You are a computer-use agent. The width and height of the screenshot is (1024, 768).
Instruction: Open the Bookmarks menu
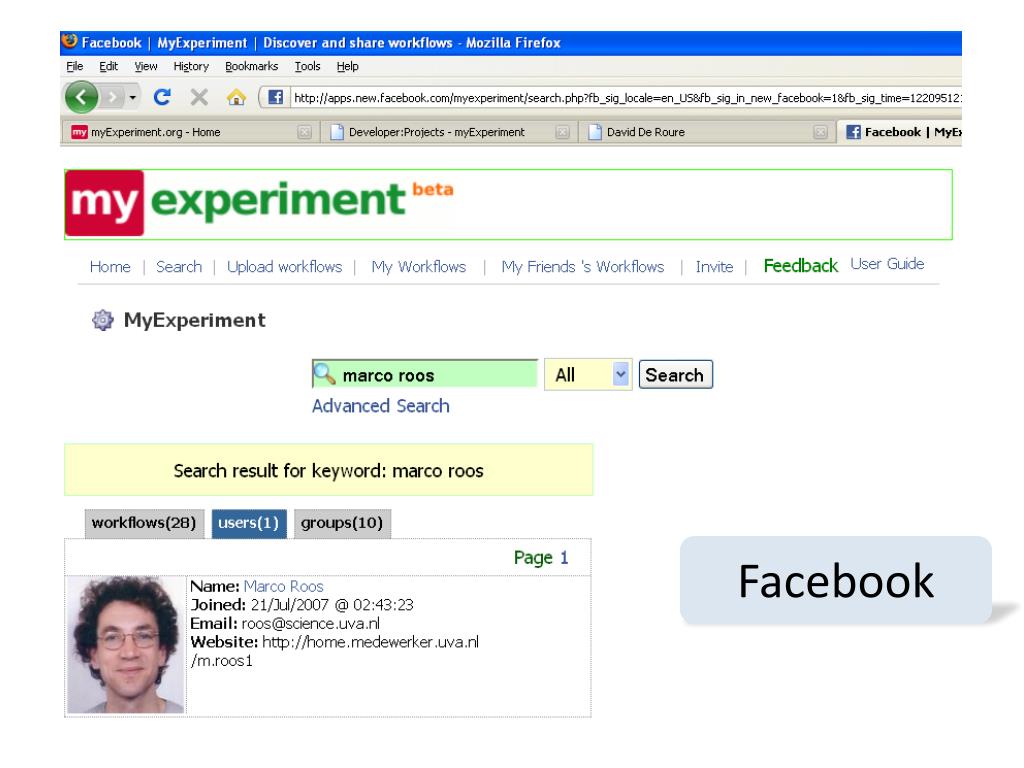(251, 67)
